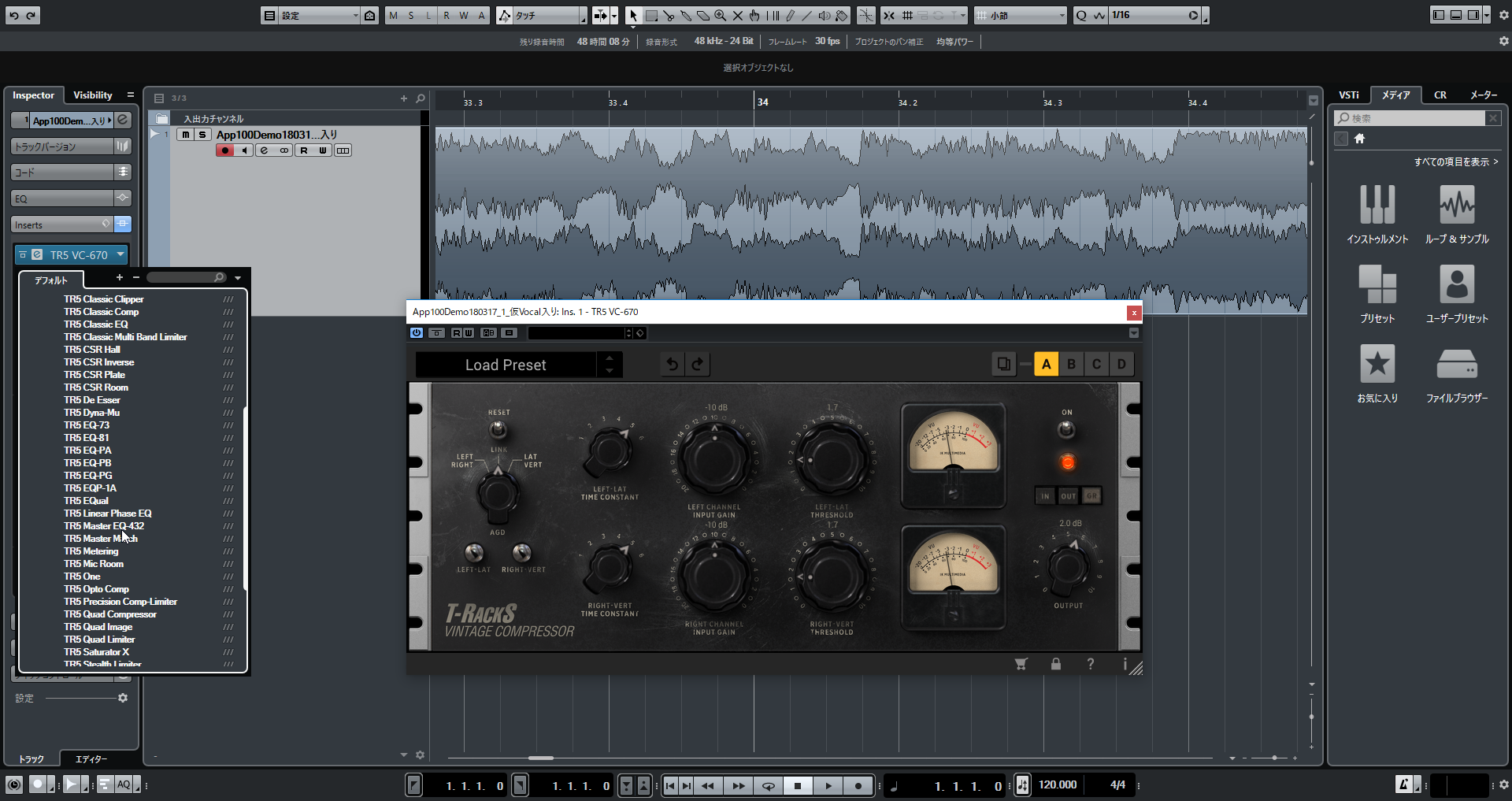The height and width of the screenshot is (801, 1512).
Task: Open the T-RackS help question mark
Action: pyautogui.click(x=1091, y=664)
